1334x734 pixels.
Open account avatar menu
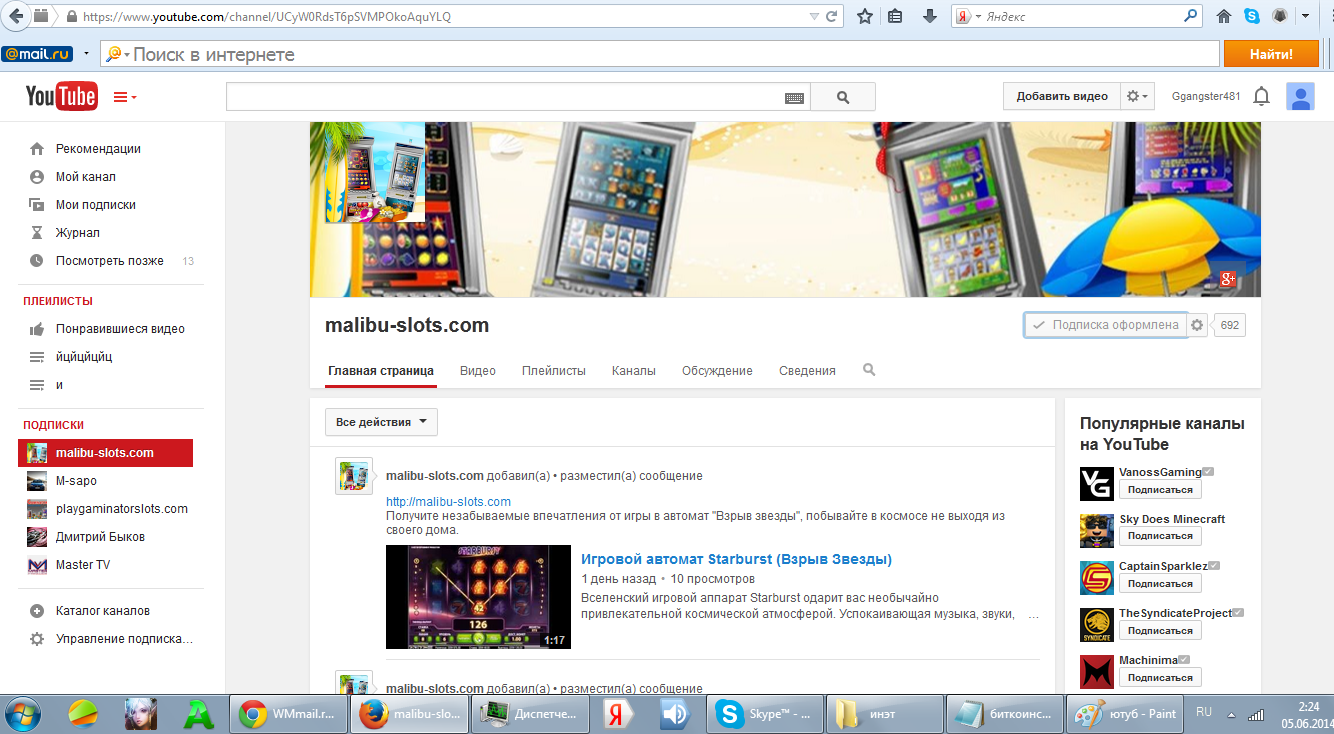tap(1300, 96)
